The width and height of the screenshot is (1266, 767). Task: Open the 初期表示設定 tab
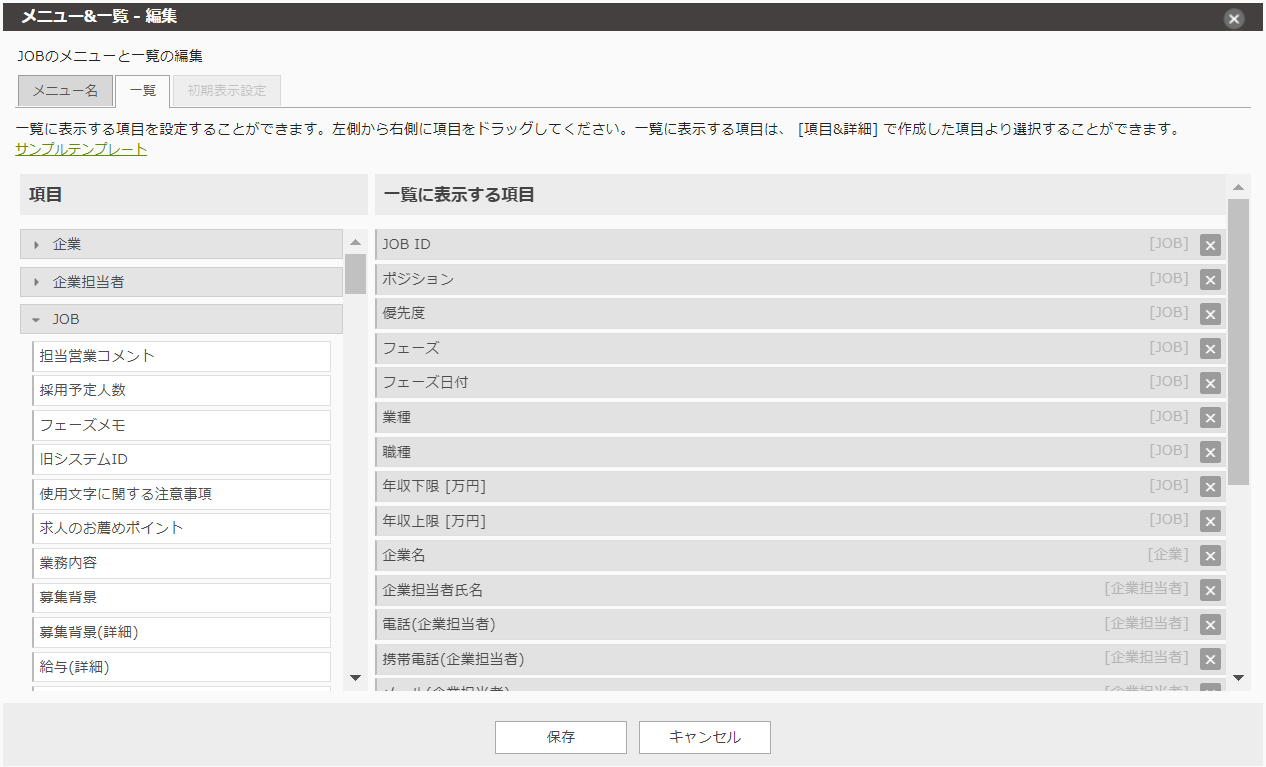pos(227,90)
